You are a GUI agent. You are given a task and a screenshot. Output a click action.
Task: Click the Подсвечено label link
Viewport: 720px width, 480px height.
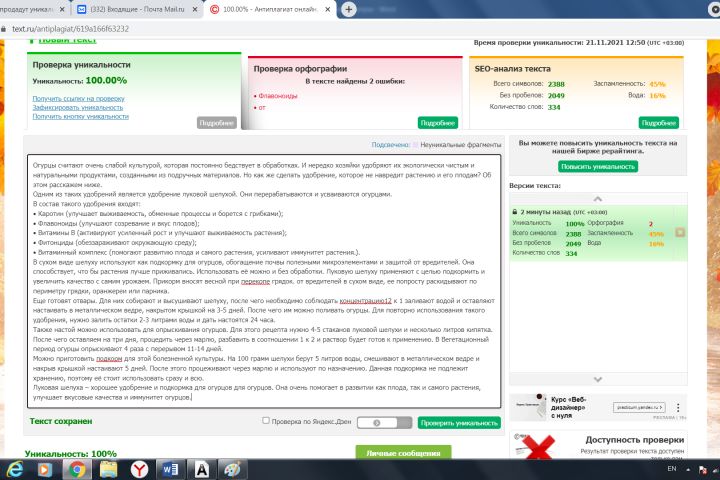(390, 145)
